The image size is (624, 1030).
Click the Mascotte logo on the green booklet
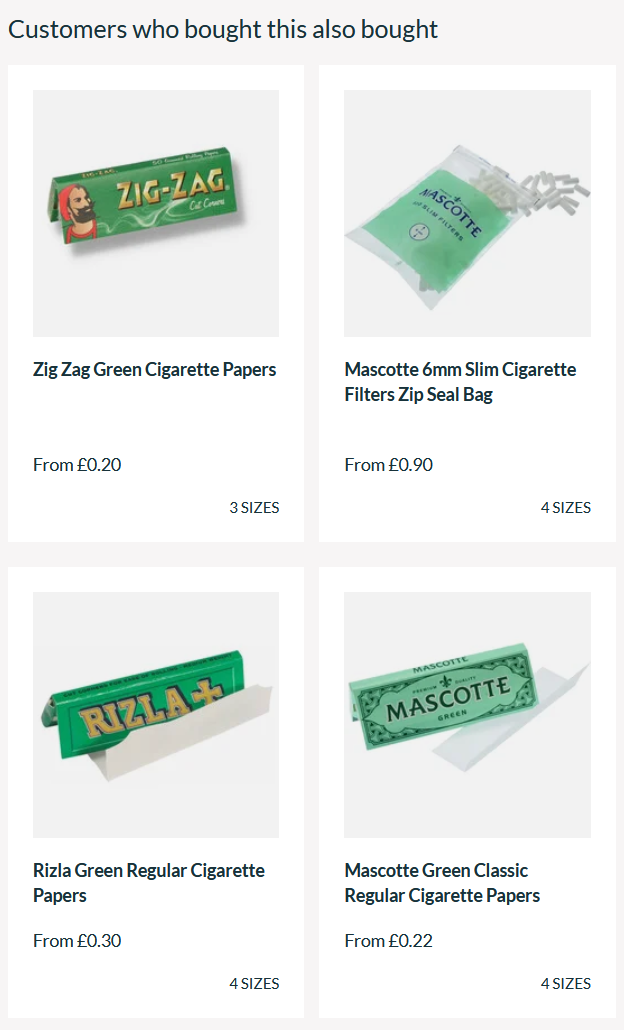(x=449, y=702)
